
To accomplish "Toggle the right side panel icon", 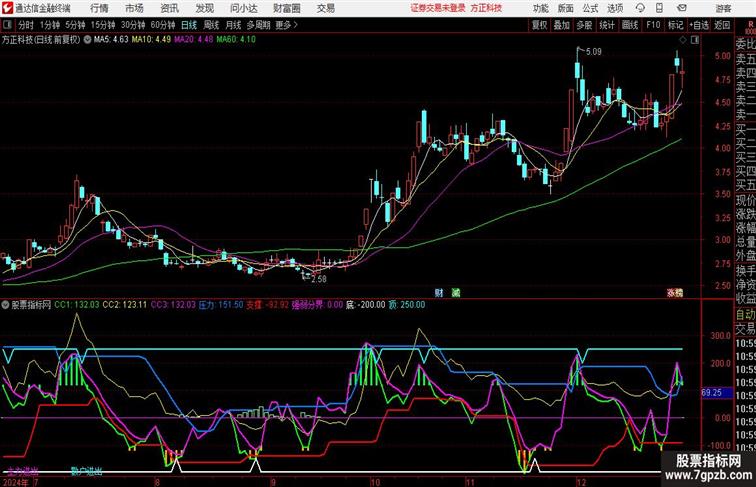I will pyautogui.click(x=695, y=40).
